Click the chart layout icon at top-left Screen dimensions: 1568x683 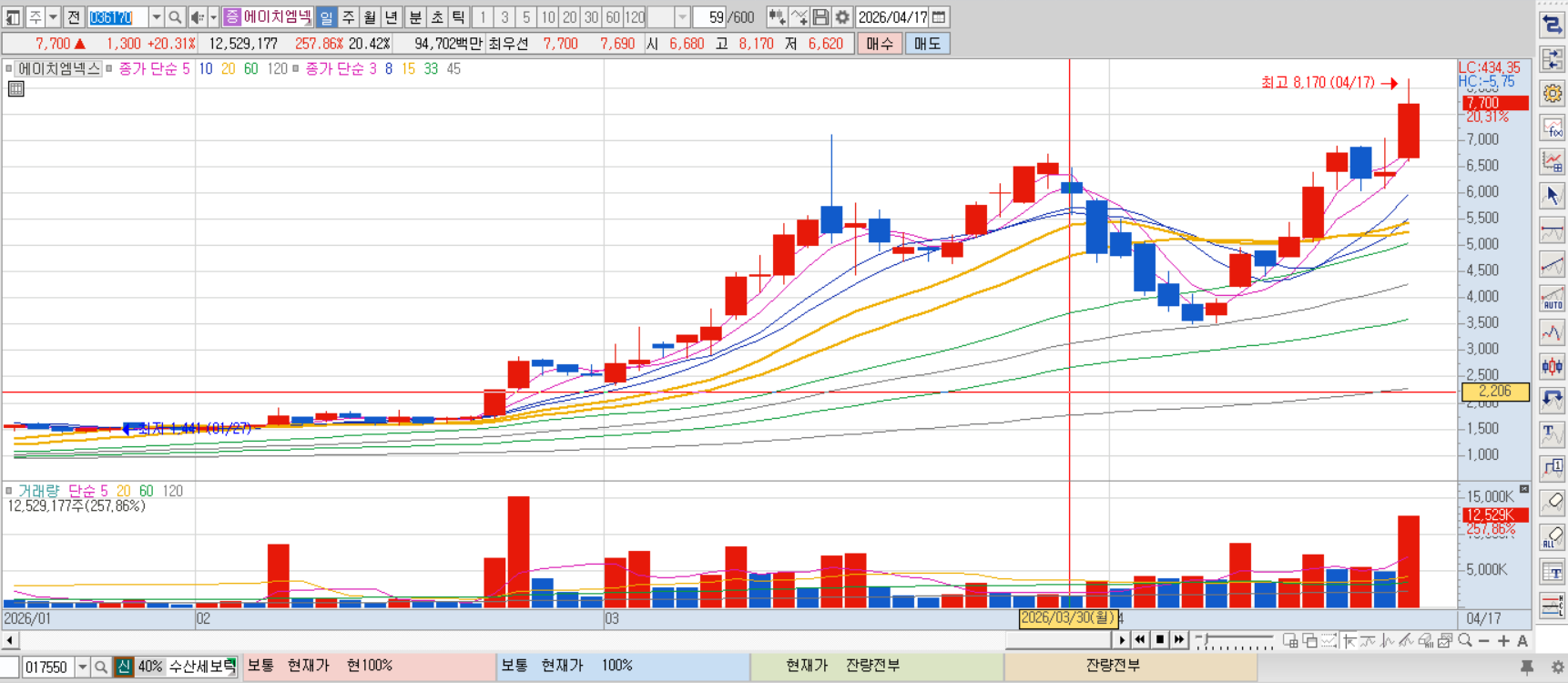click(13, 17)
